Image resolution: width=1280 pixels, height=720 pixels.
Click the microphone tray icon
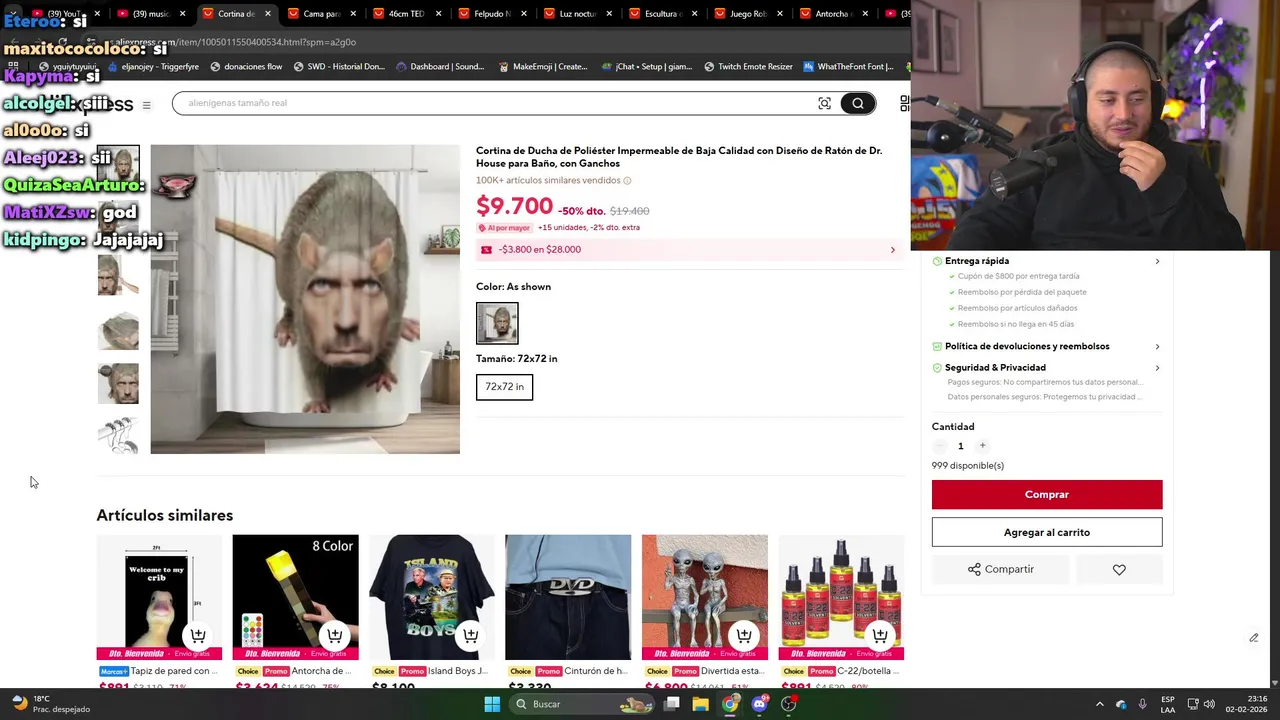[1142, 704]
